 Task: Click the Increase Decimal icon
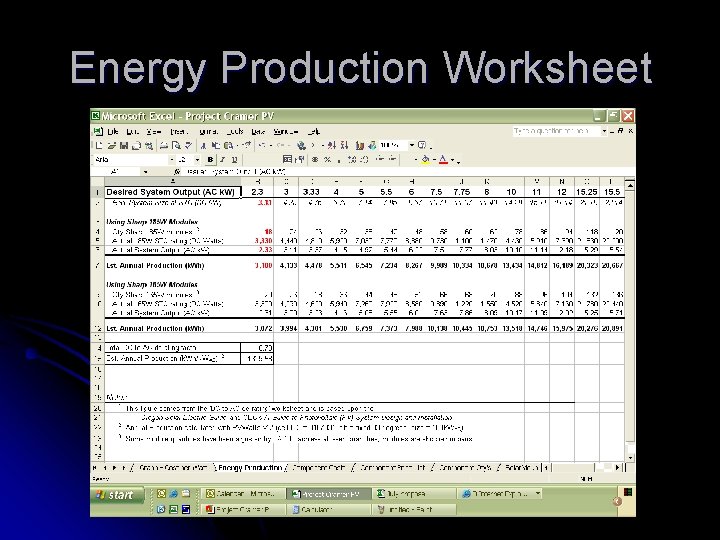[352, 159]
